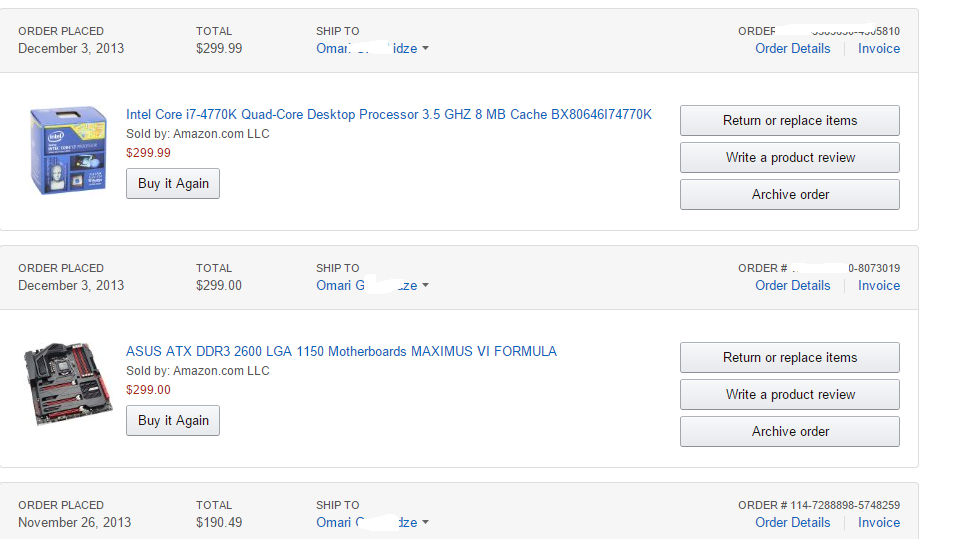View Order Details for November 26 order
The image size is (975, 539).
pyautogui.click(x=792, y=522)
